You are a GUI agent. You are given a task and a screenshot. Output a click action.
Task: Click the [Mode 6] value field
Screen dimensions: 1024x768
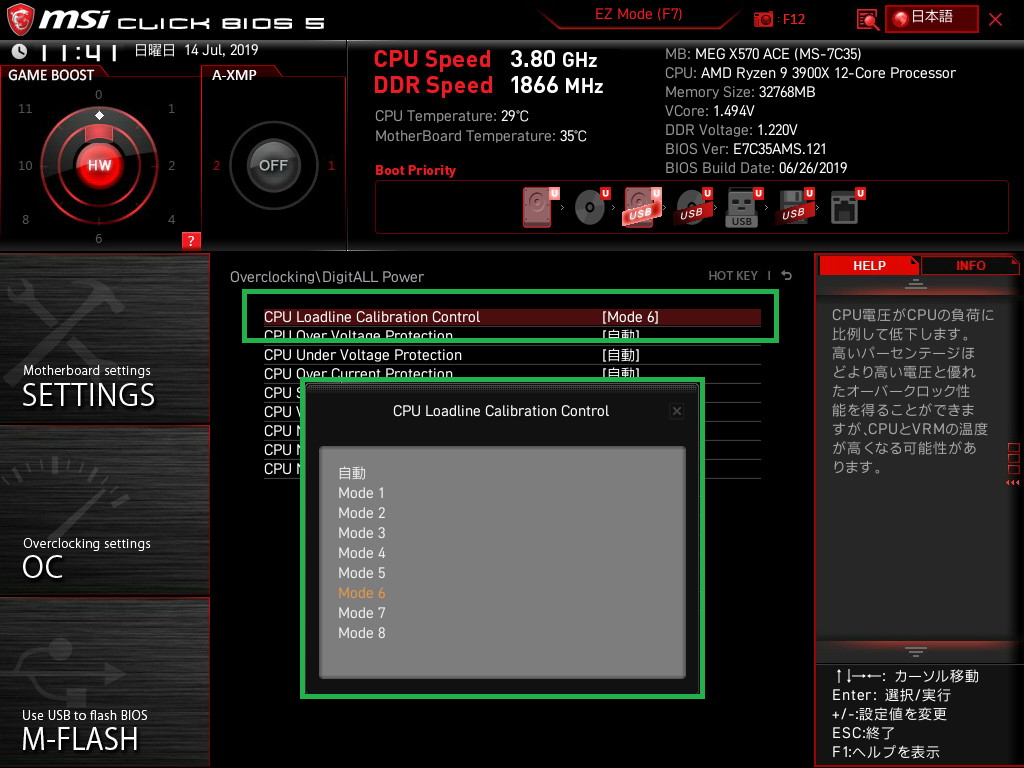630,317
